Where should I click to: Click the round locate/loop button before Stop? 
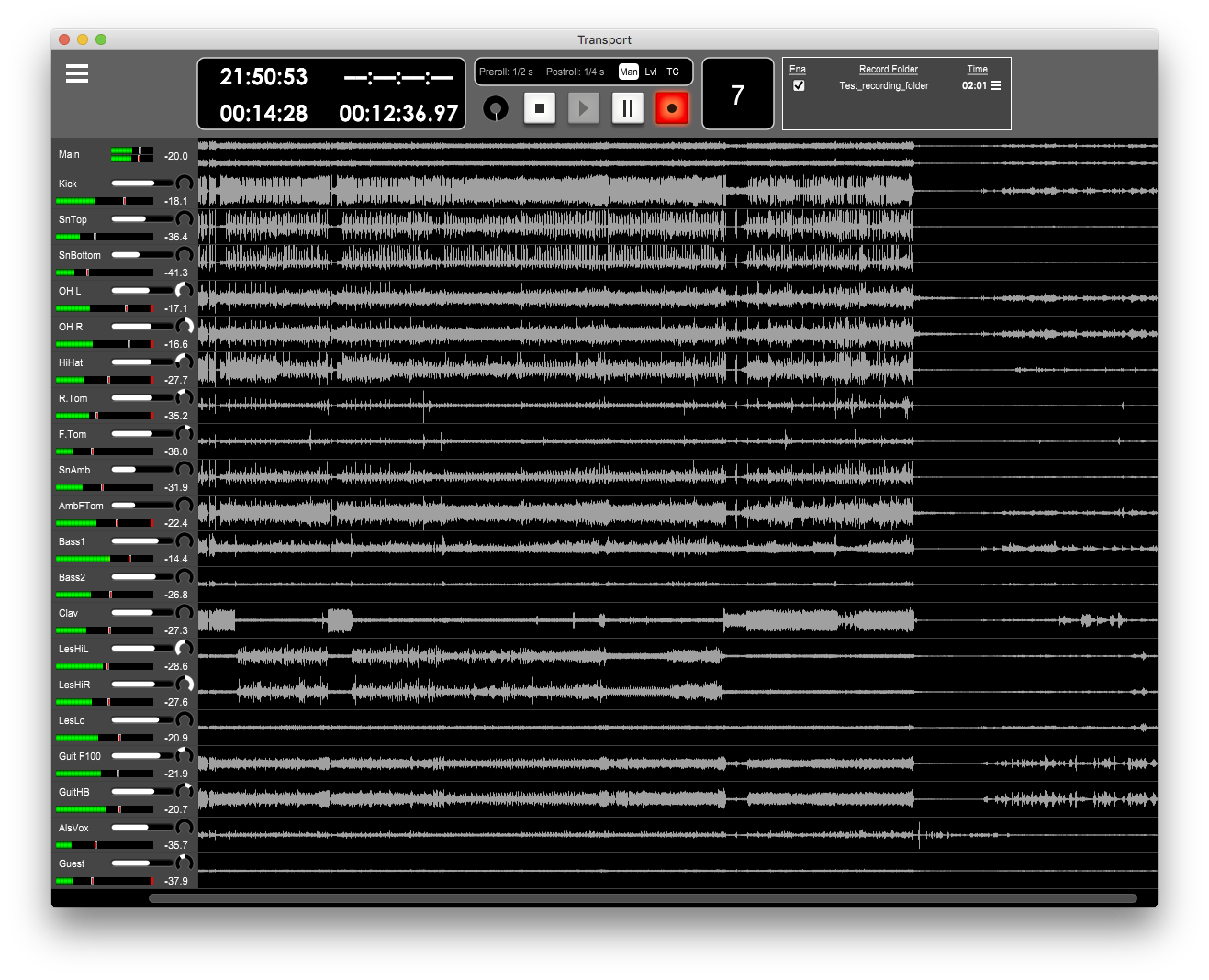point(496,108)
